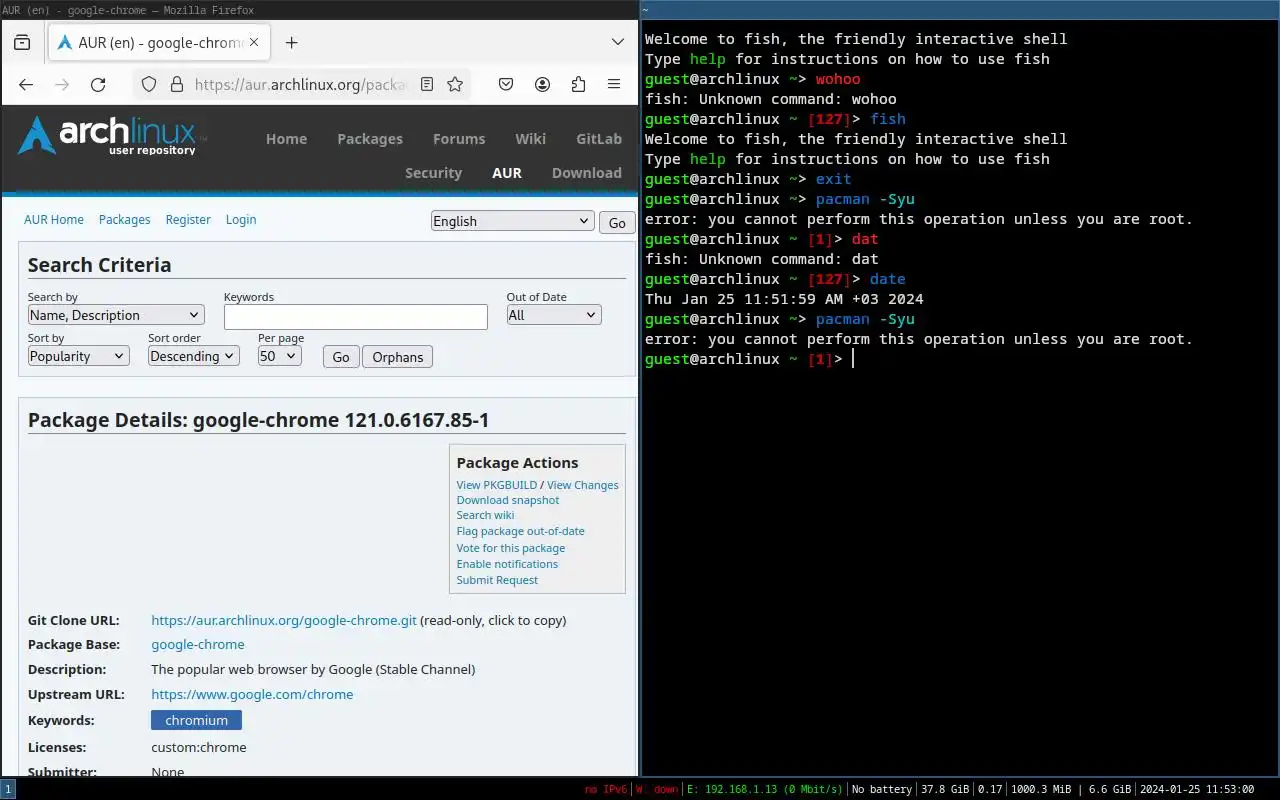Open the Login link
1280x800 pixels.
241,219
